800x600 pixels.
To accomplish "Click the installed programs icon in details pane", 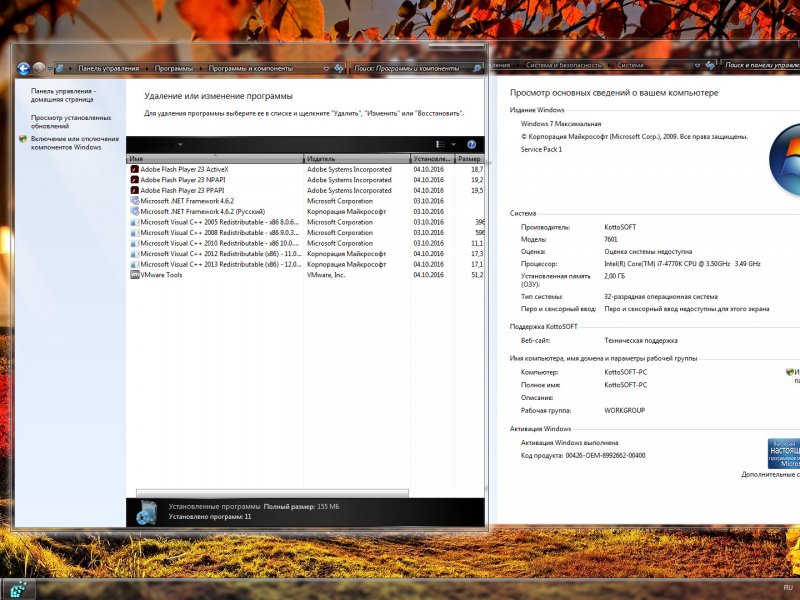I will click(147, 512).
